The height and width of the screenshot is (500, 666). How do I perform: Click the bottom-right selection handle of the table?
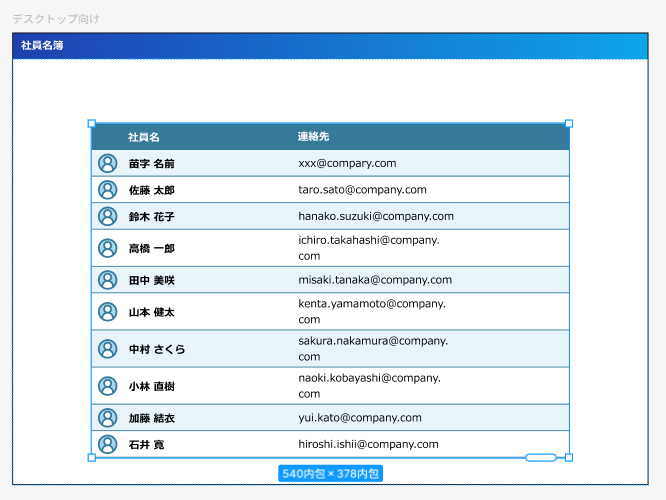coord(569,458)
